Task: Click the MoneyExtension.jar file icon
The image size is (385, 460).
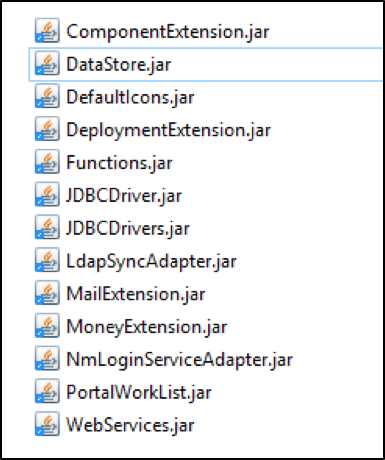Action: 47,326
